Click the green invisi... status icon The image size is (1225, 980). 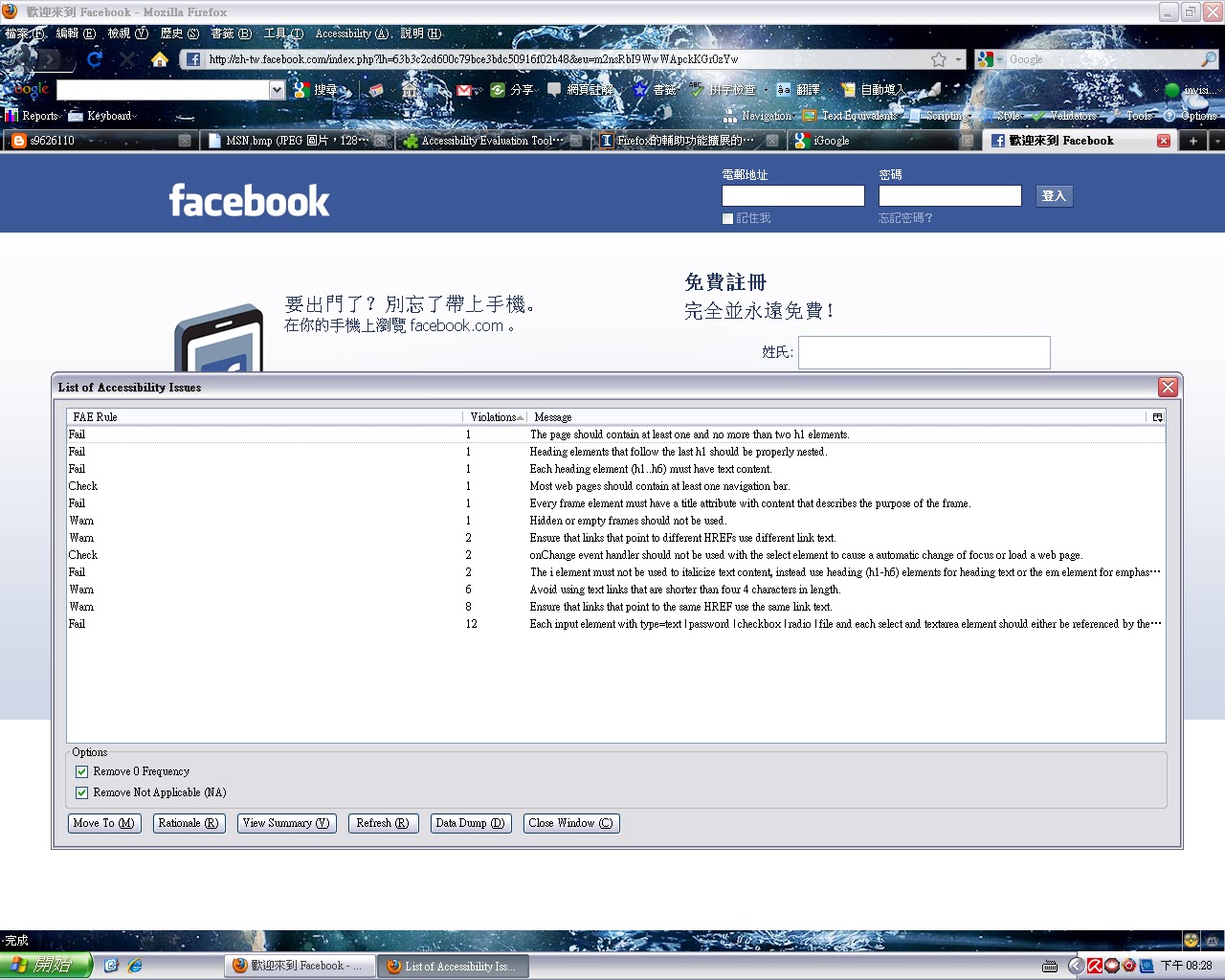(1171, 90)
